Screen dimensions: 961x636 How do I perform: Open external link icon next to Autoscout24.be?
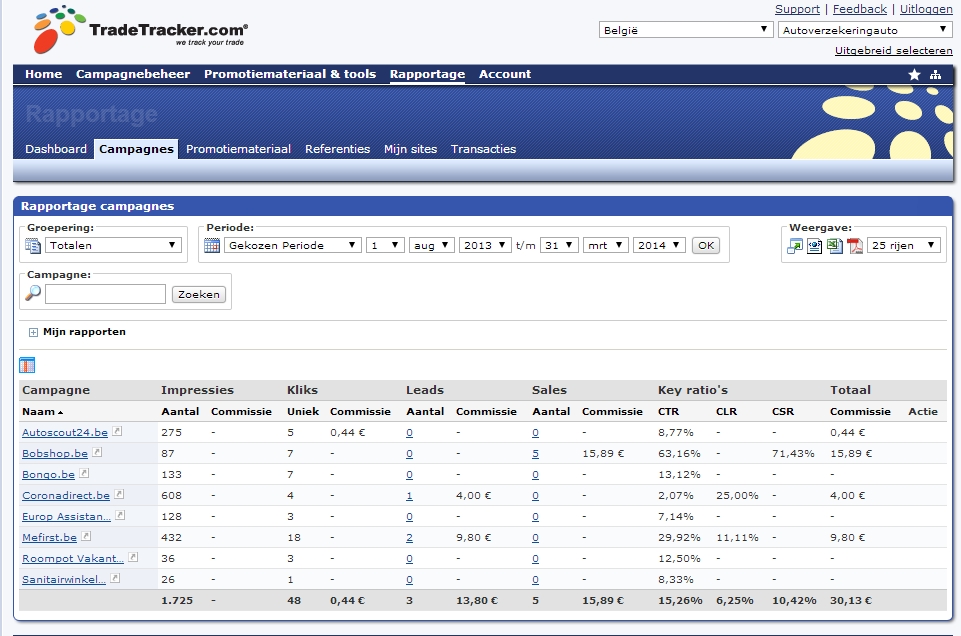tap(117, 431)
